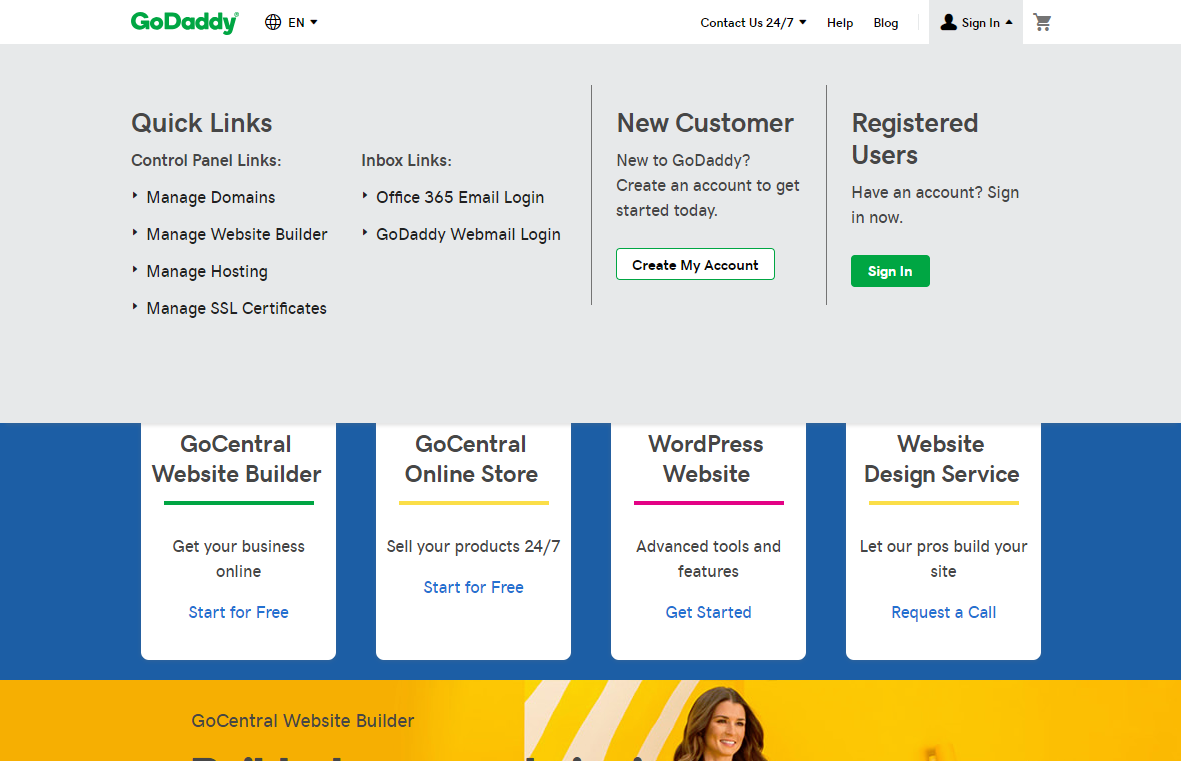Click 'Advanced tools and features' text
Image resolution: width=1181 pixels, height=761 pixels.
click(709, 559)
